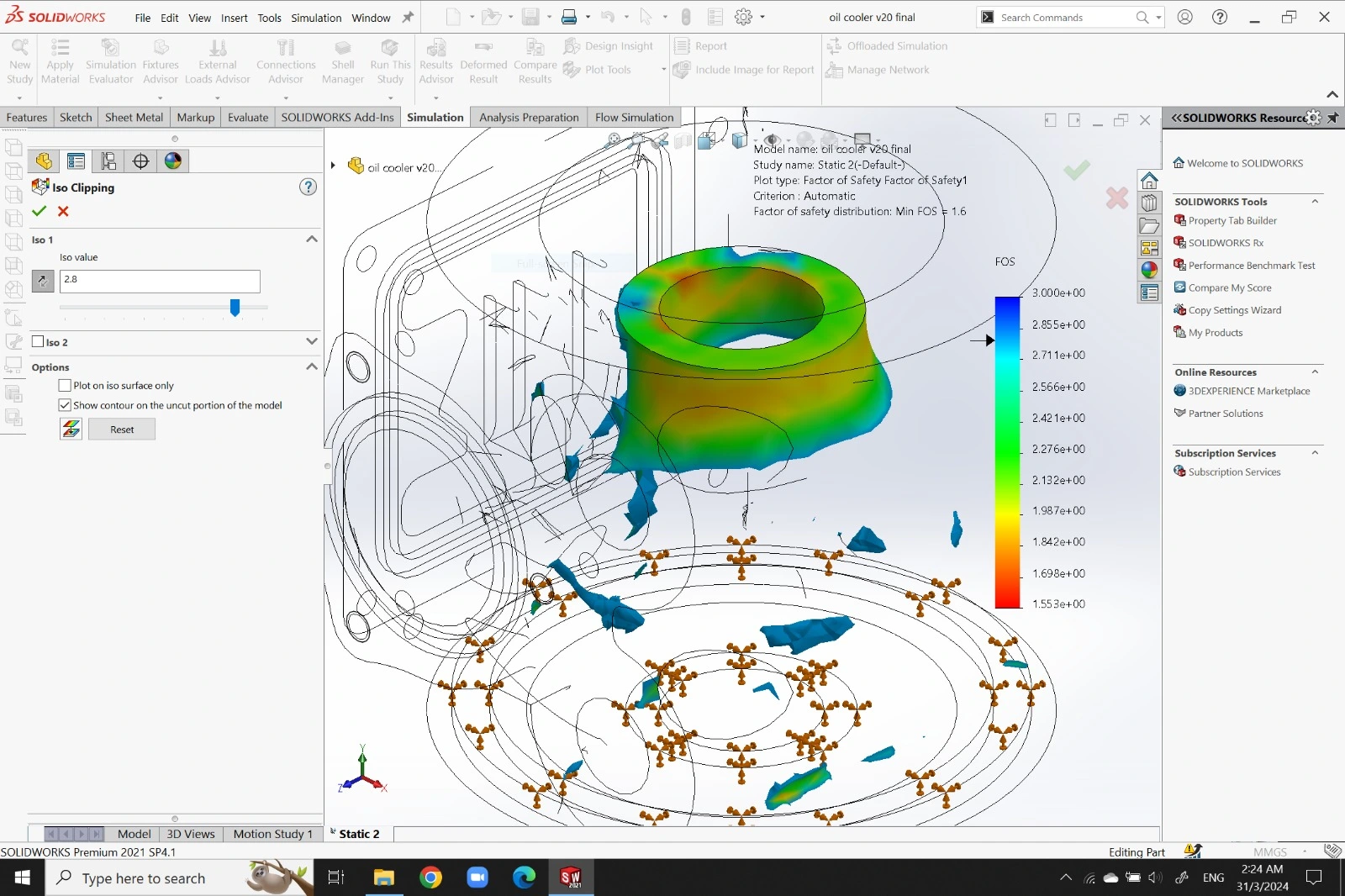
Task: Open the Simulation menu
Action: [316, 18]
